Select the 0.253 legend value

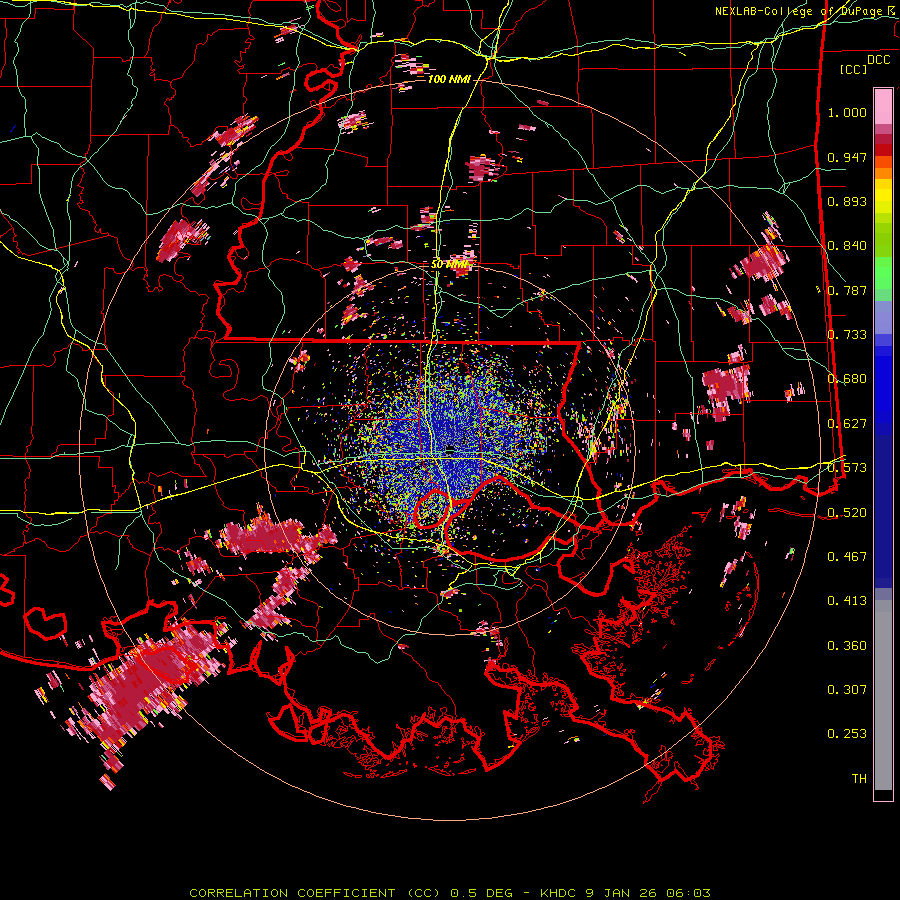(847, 734)
